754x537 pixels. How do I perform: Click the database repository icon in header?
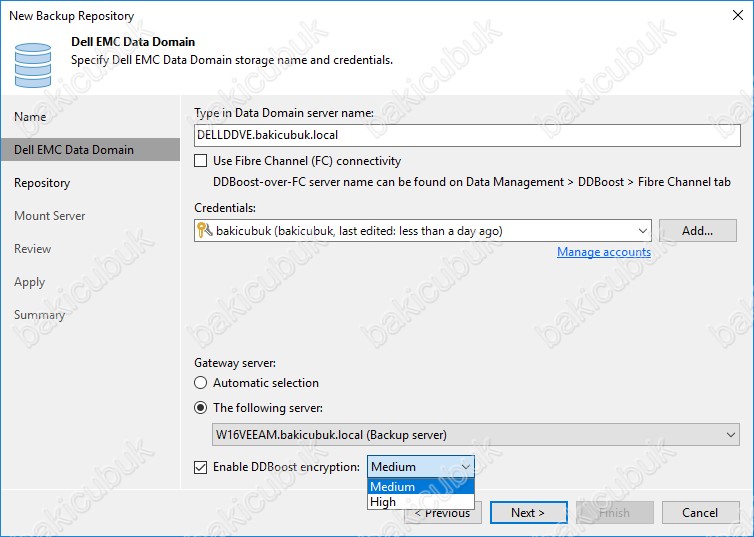click(x=33, y=65)
